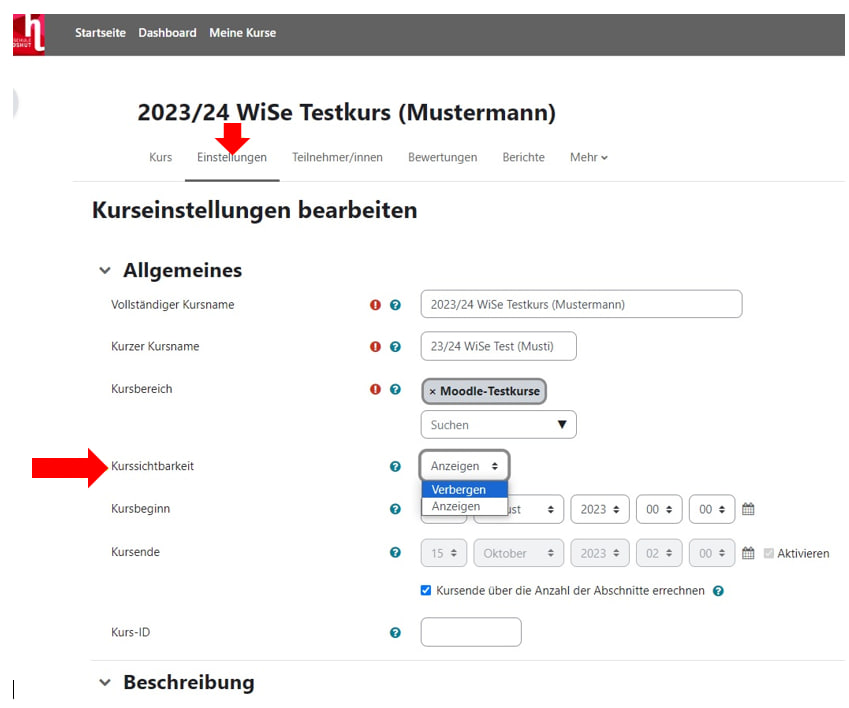The height and width of the screenshot is (708, 849).
Task: Collapse the Allgemeines section
Action: point(106,270)
